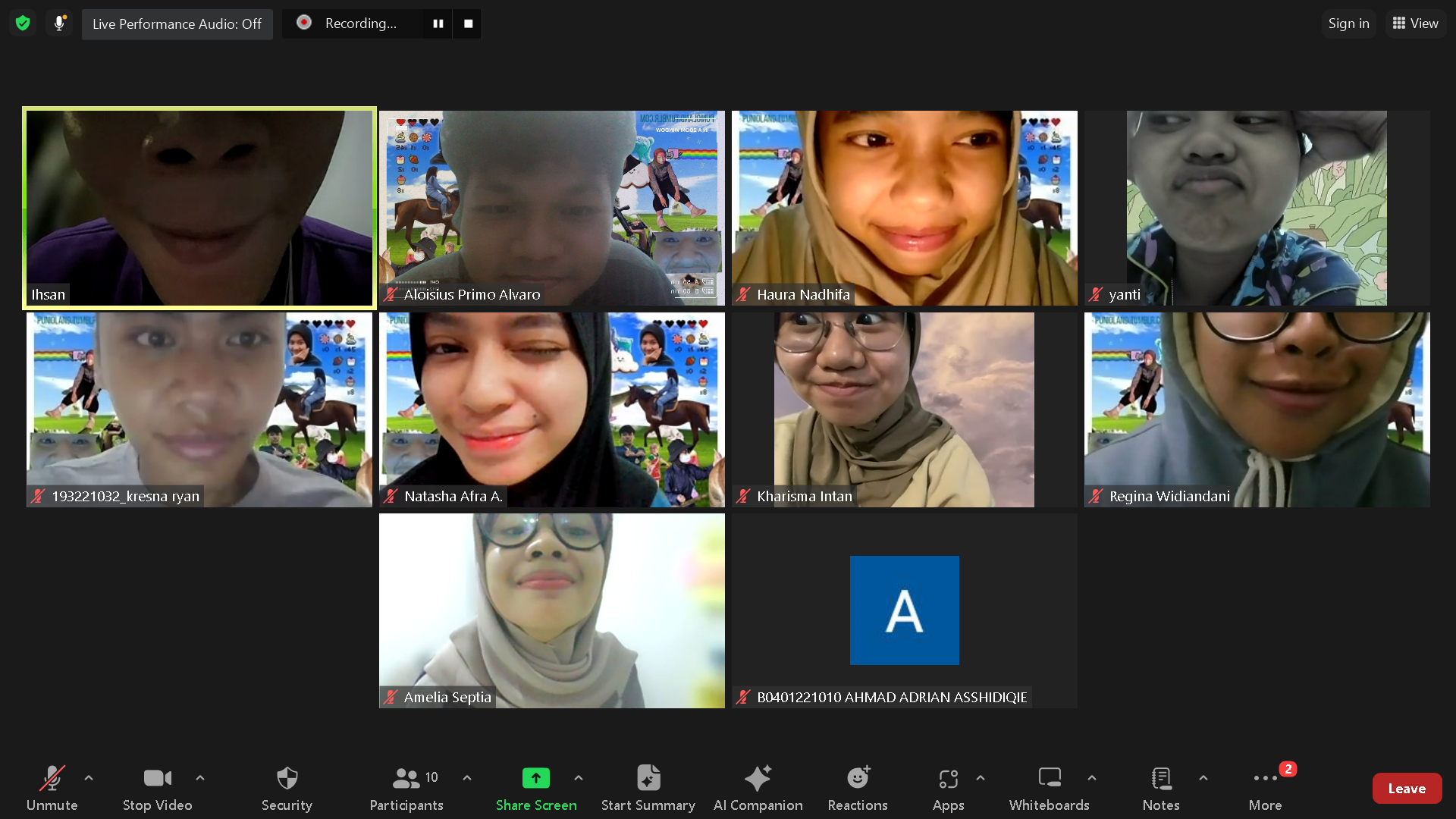Open the View layout menu
The width and height of the screenshot is (1456, 819).
pyautogui.click(x=1415, y=24)
